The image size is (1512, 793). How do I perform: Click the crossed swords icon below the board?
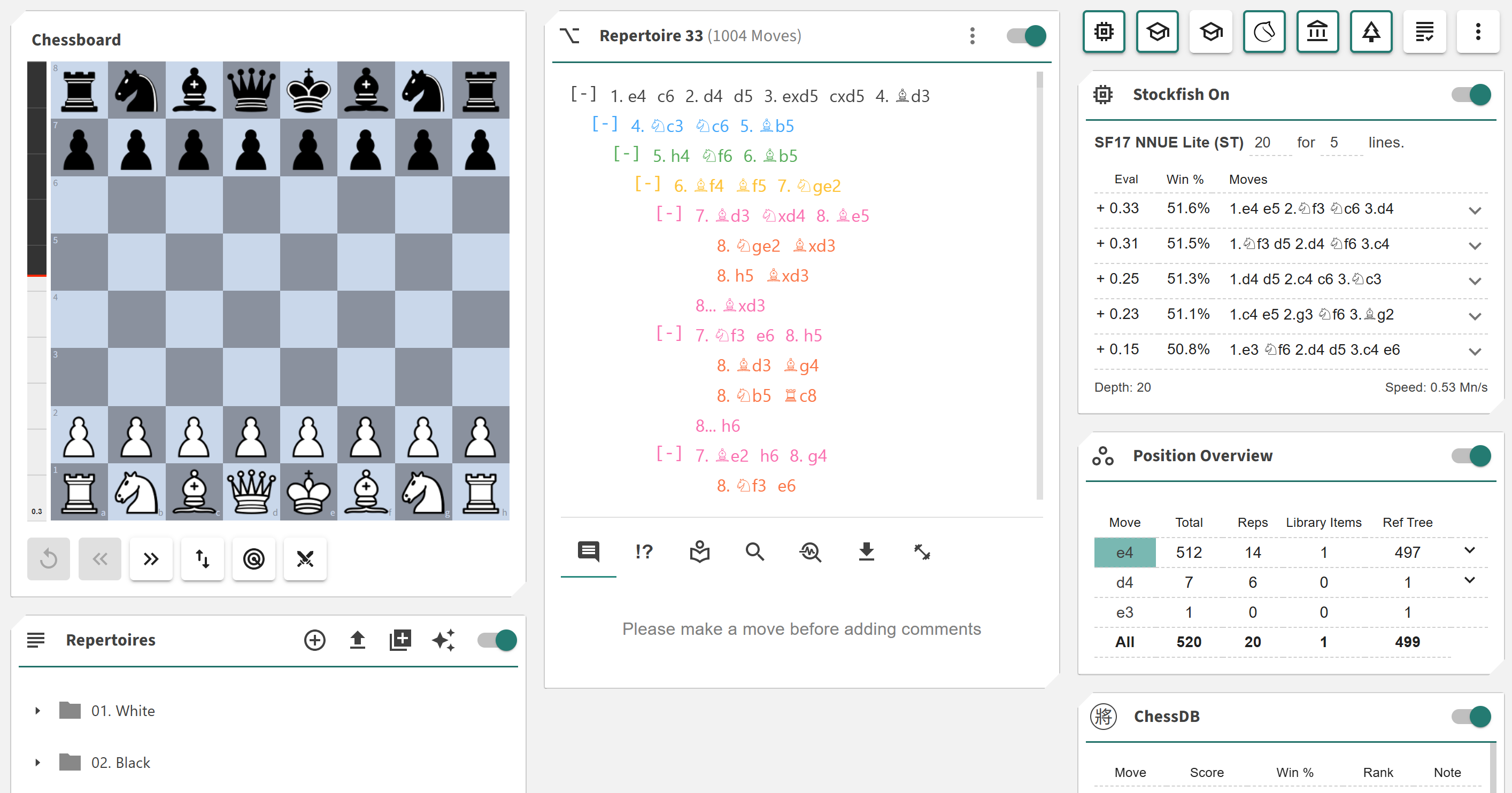tap(305, 558)
